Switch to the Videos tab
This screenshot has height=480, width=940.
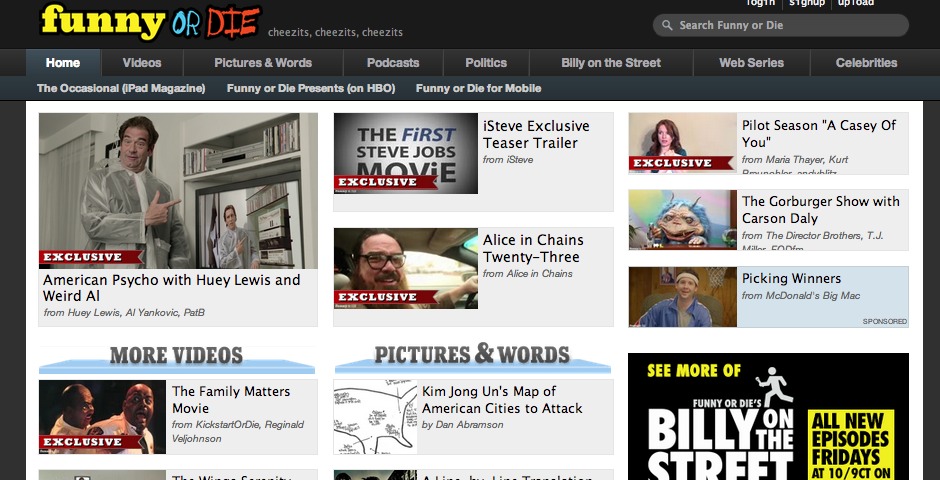[142, 62]
